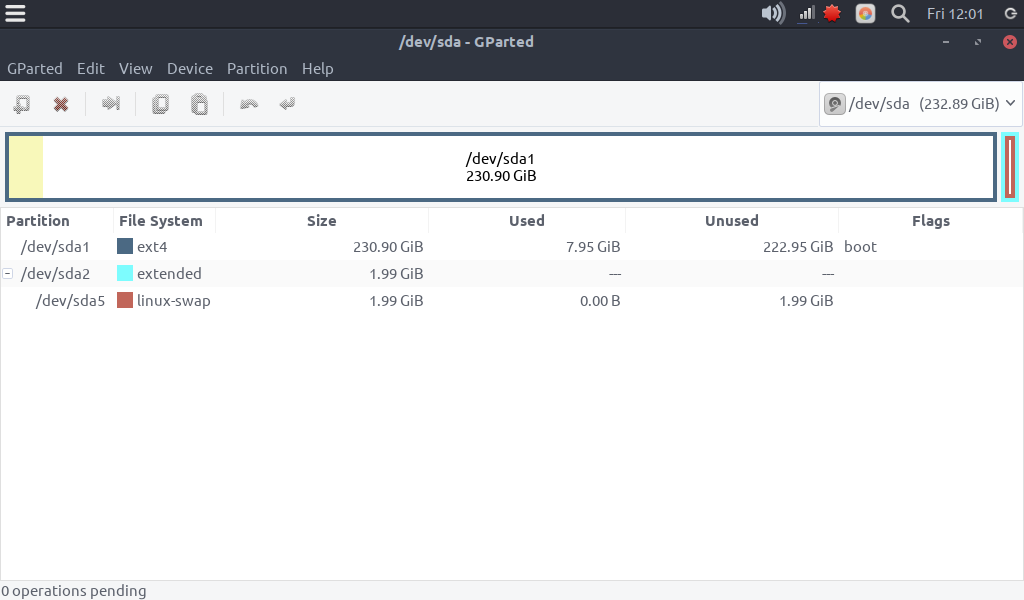Click the Copy partition toolbar icon
Viewport: 1024px width, 600px height.
coord(160,104)
